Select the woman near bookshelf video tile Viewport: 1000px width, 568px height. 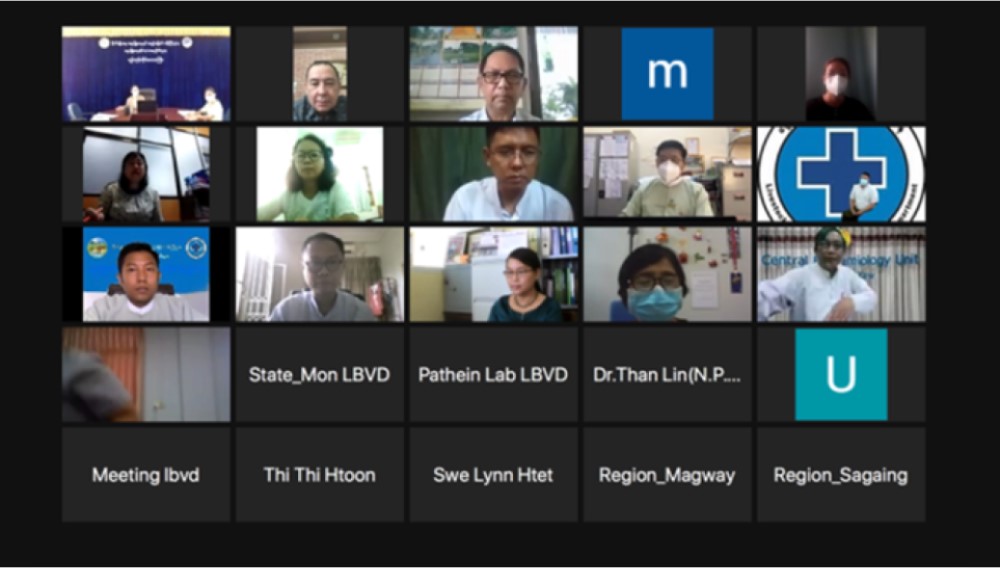pos(494,274)
